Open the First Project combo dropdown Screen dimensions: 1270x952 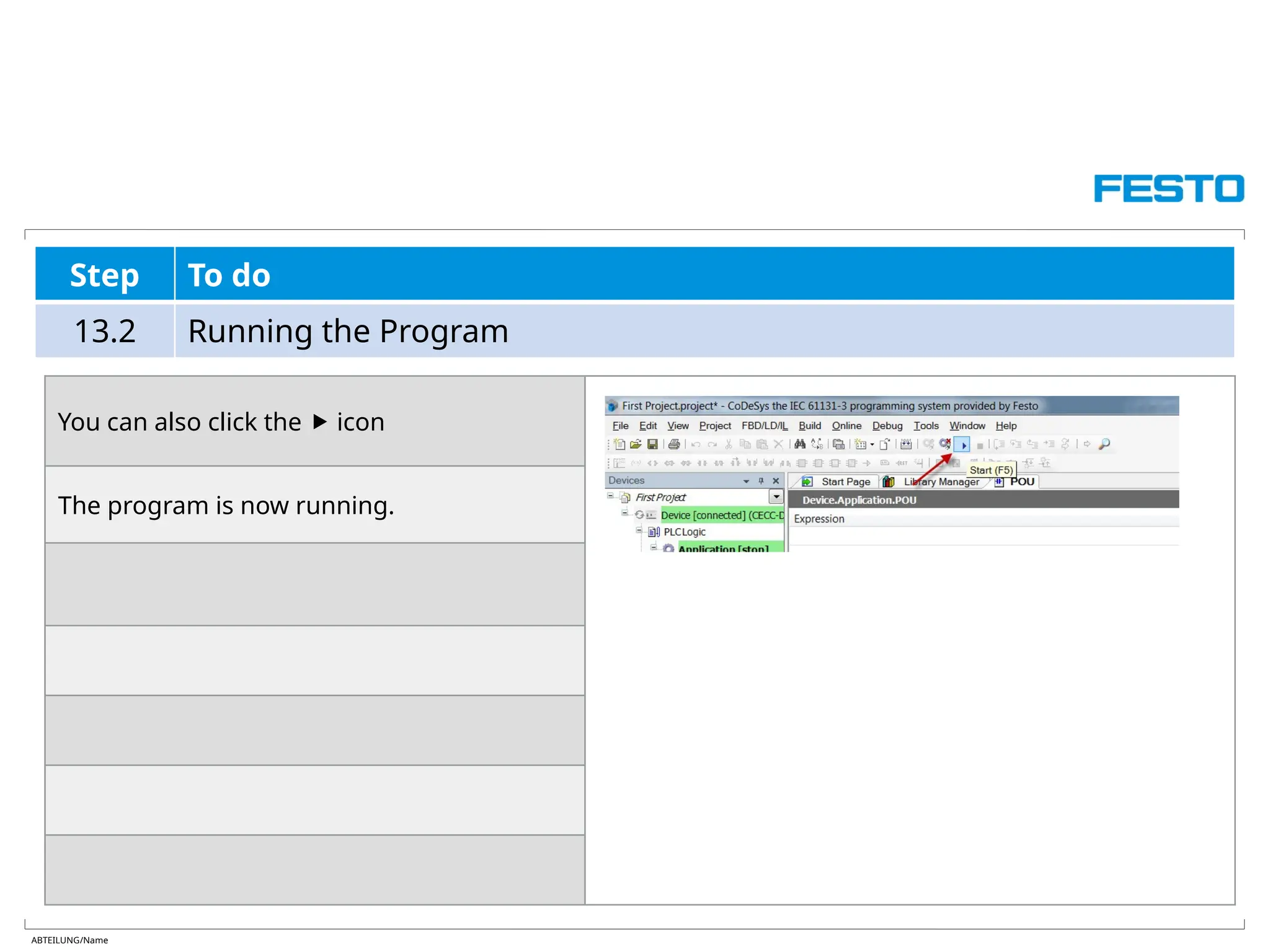[x=776, y=497]
